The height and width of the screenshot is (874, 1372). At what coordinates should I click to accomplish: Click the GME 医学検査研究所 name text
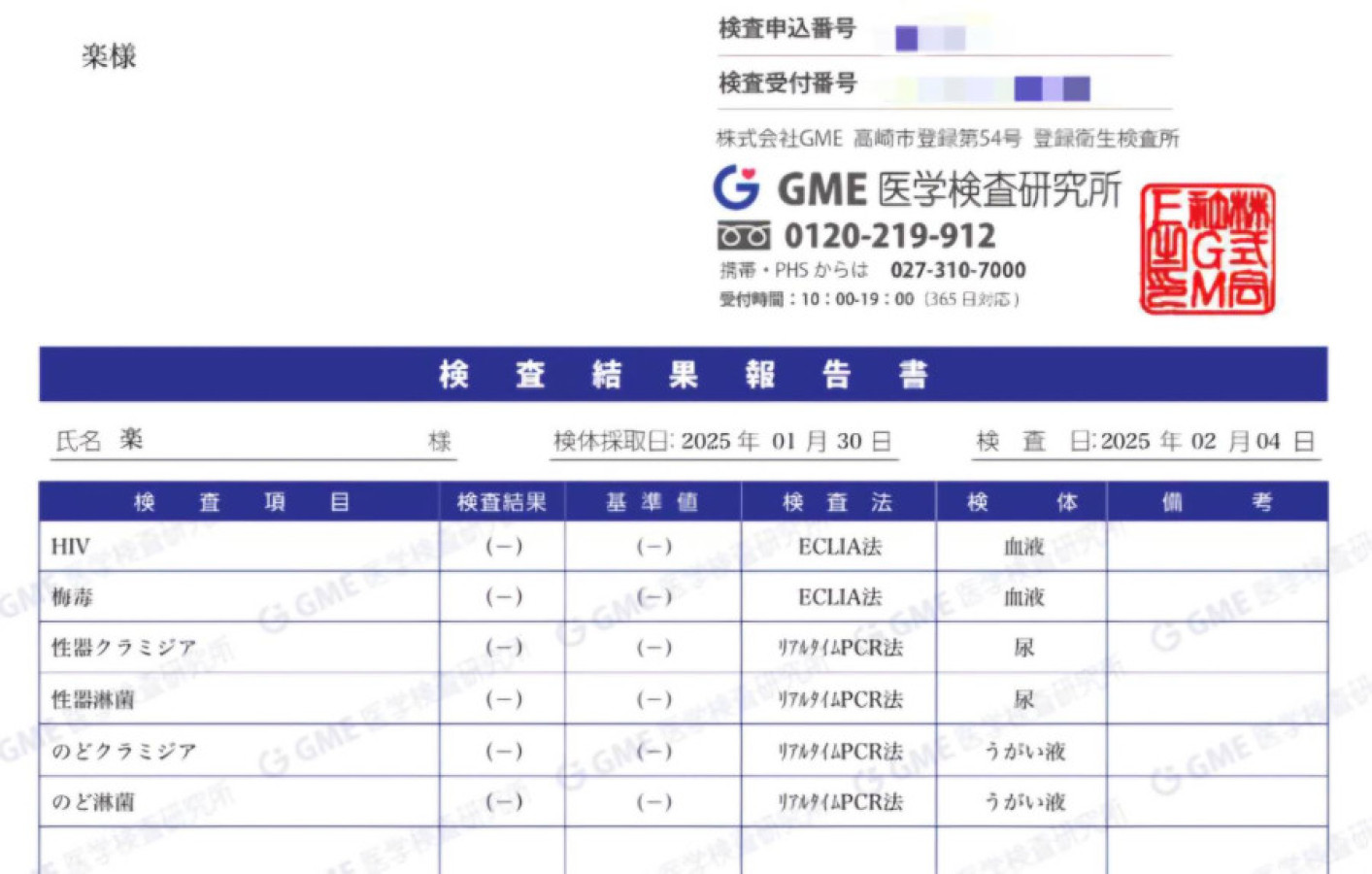tap(949, 189)
